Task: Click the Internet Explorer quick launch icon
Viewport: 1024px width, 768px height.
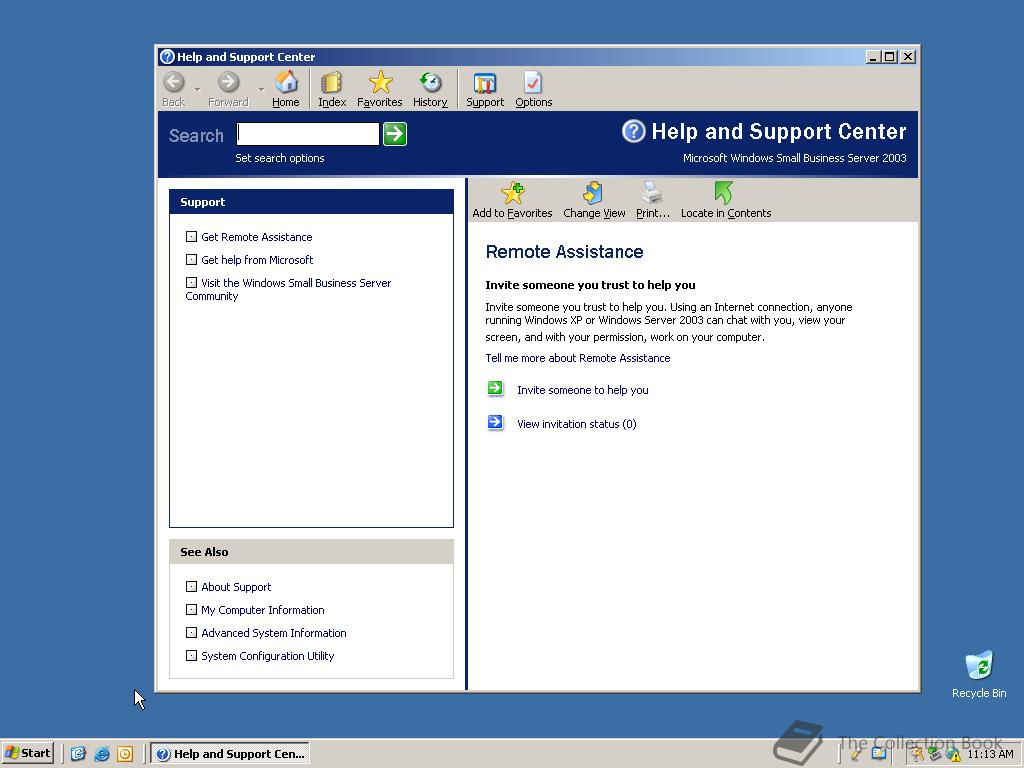Action: [x=101, y=754]
